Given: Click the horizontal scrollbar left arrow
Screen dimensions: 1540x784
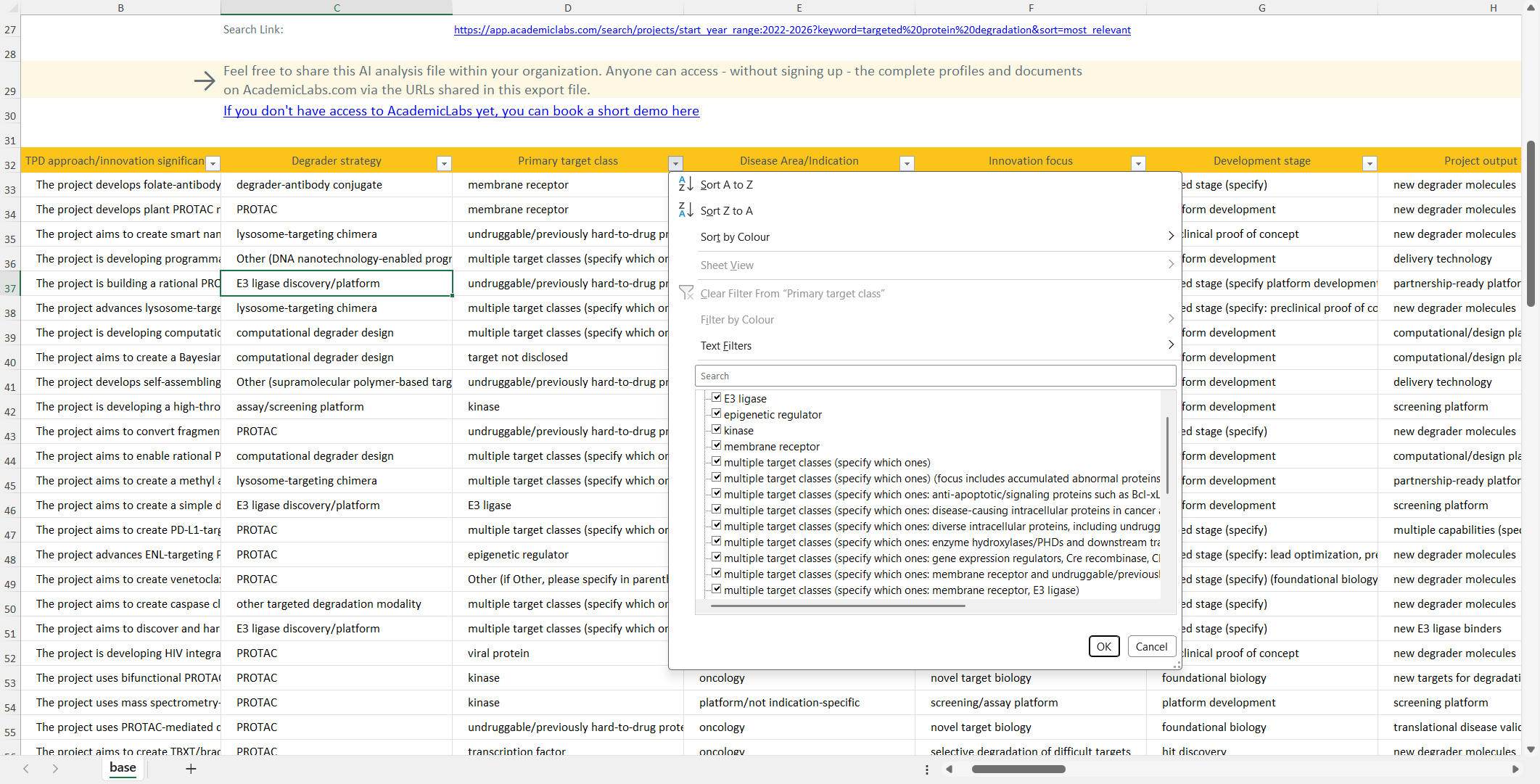Looking at the screenshot, I should point(949,769).
